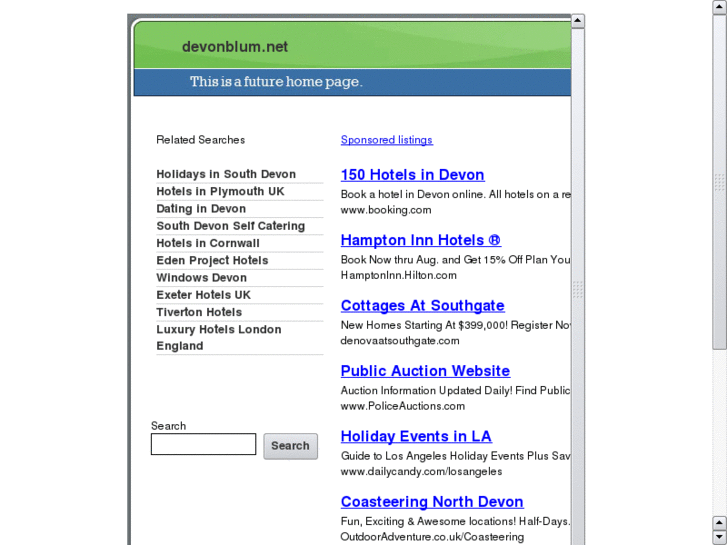Click the www.PoliceAuctions.com URL text
This screenshot has width=727, height=545.
coord(402,406)
